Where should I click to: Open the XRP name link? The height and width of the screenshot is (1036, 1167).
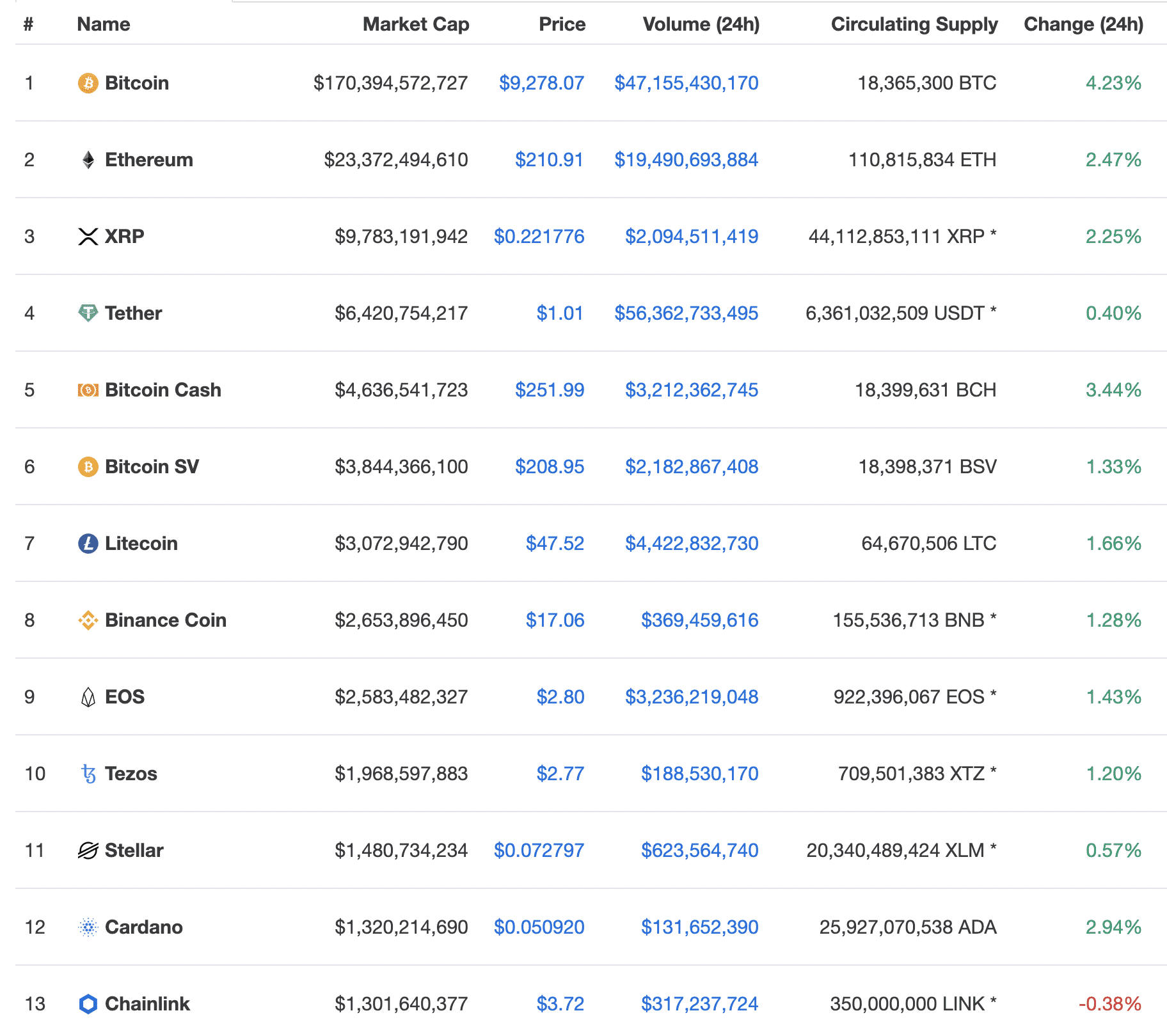tap(125, 237)
